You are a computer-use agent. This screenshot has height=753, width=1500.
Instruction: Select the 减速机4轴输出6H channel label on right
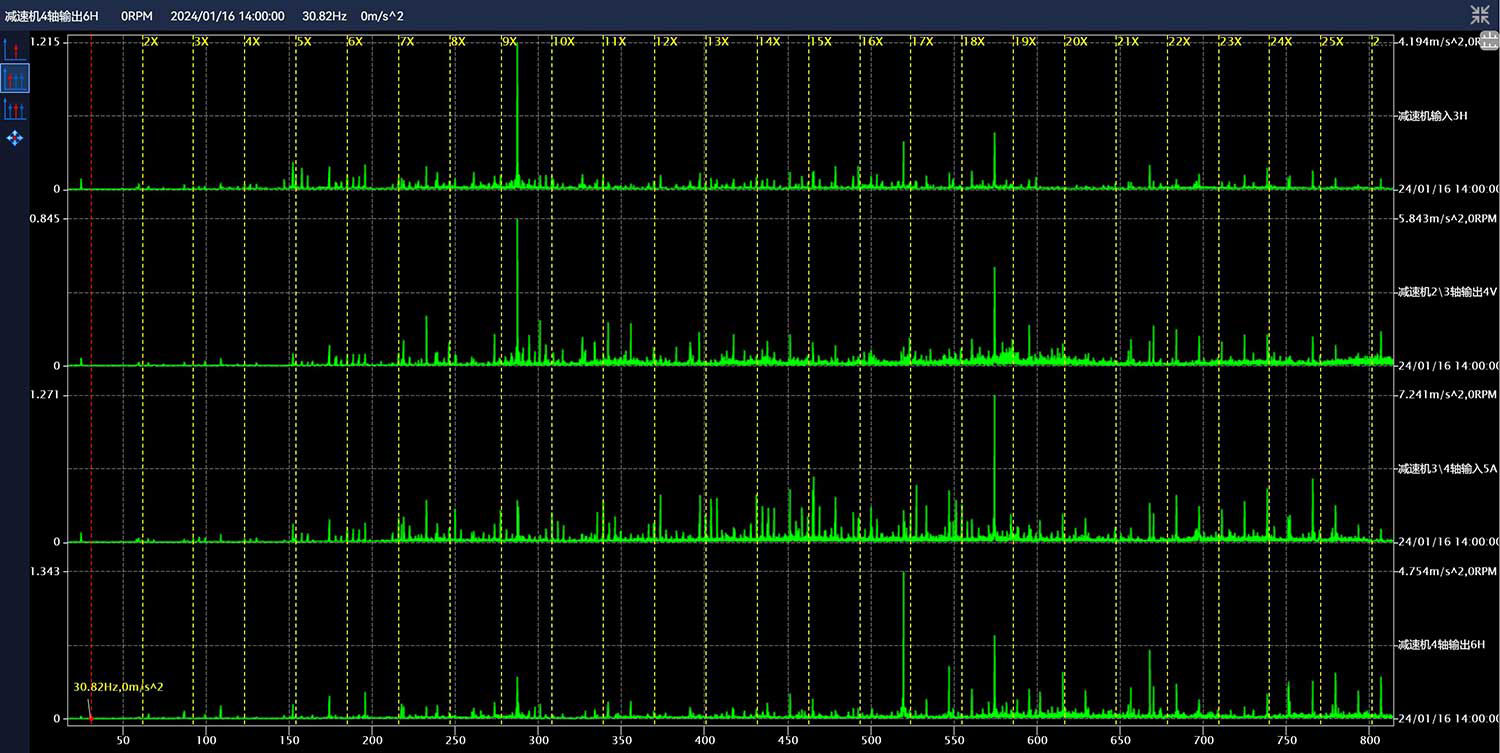1441,645
